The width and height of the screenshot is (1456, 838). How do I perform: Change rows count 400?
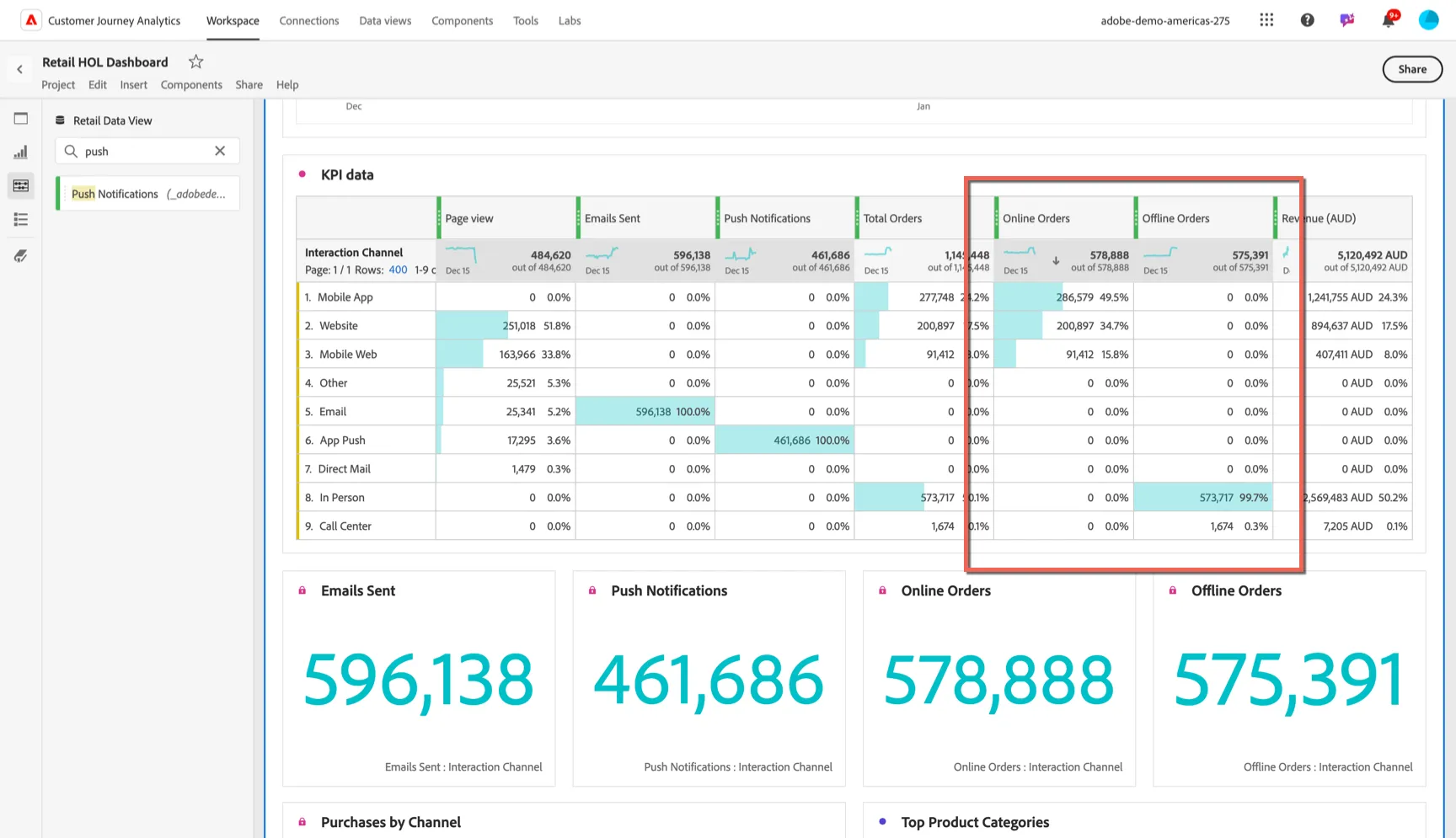398,270
